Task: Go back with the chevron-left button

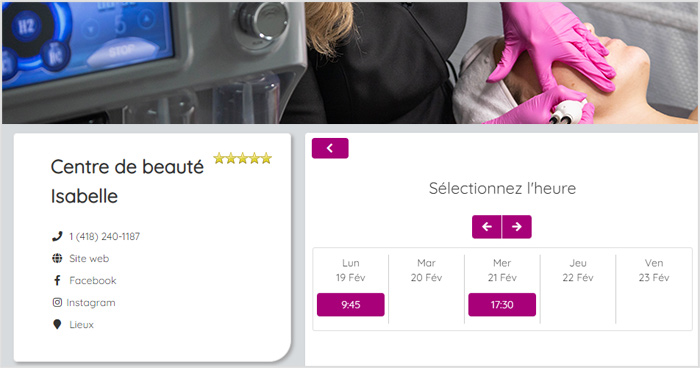Action: [330, 148]
